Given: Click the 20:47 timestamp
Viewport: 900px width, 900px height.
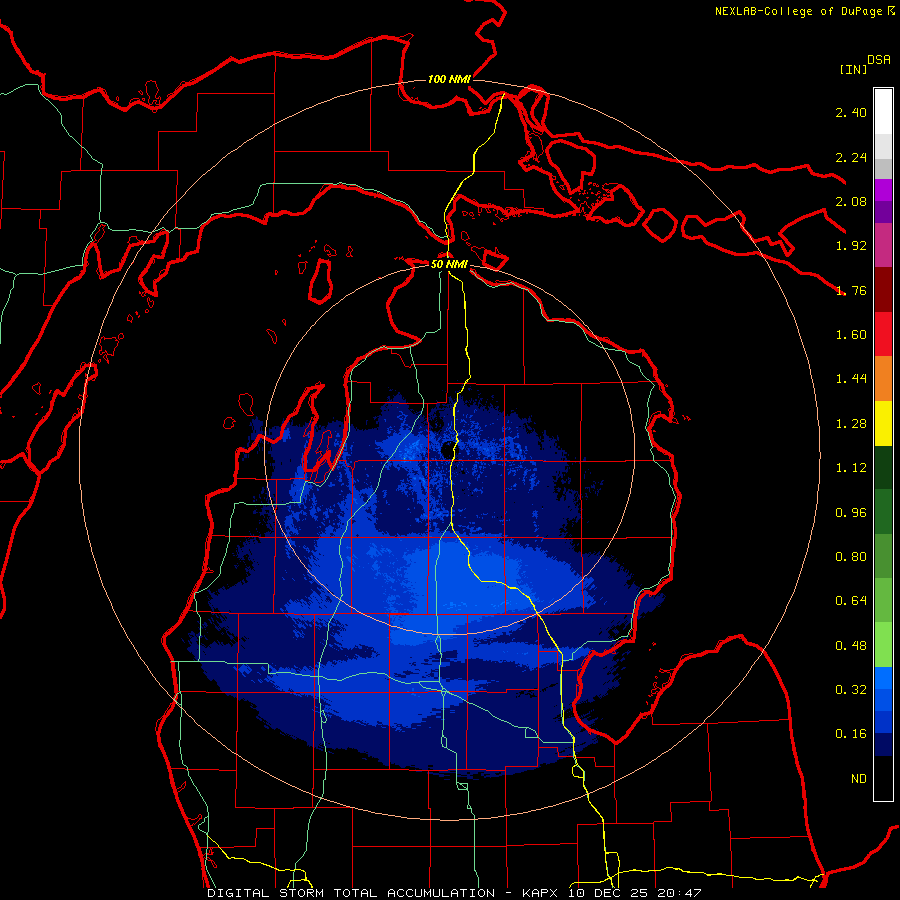Looking at the screenshot, I should tap(679, 893).
